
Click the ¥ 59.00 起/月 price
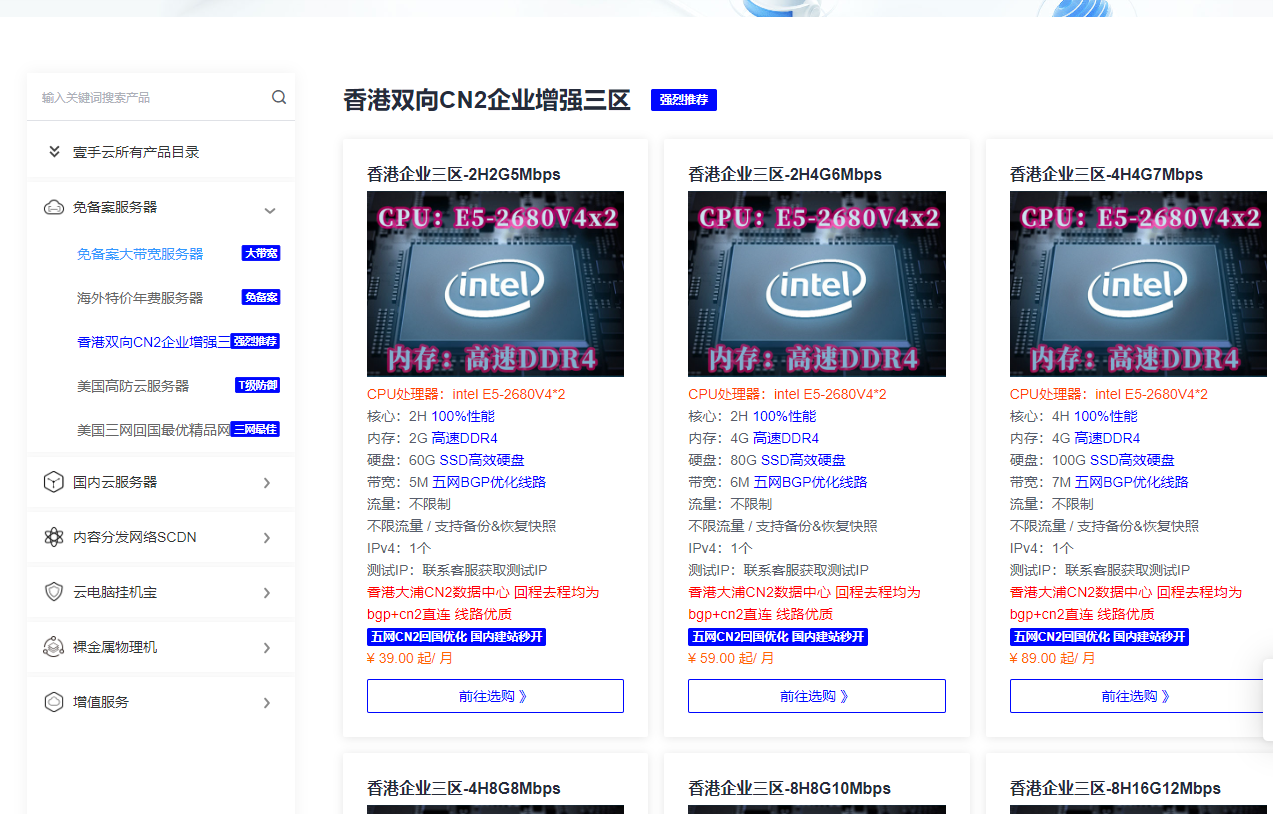(731, 658)
